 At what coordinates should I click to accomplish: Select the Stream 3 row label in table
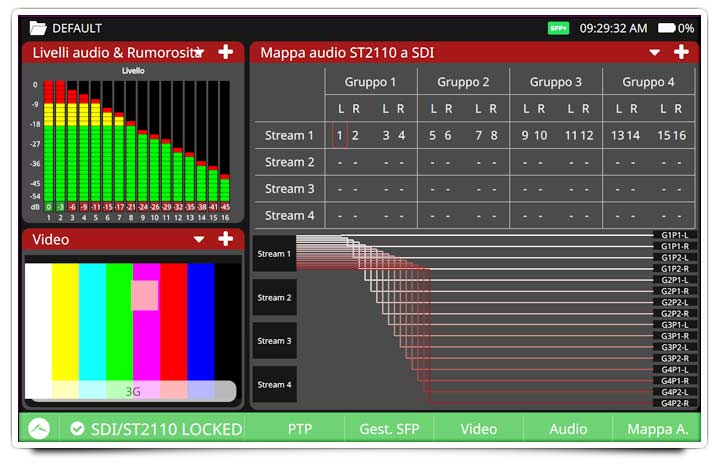click(289, 189)
